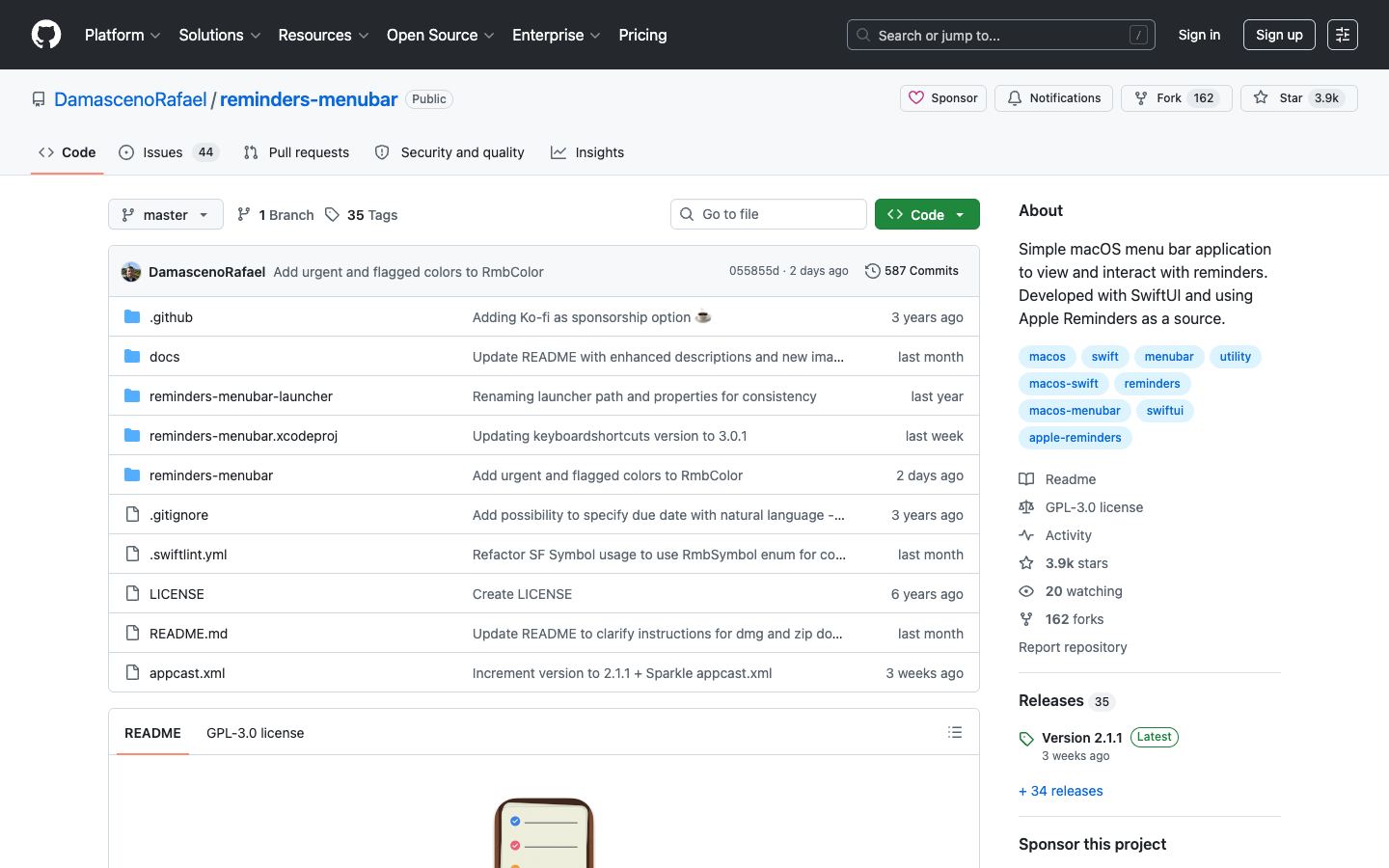Expand the Platform menu
This screenshot has height=868, width=1389.
point(123,35)
